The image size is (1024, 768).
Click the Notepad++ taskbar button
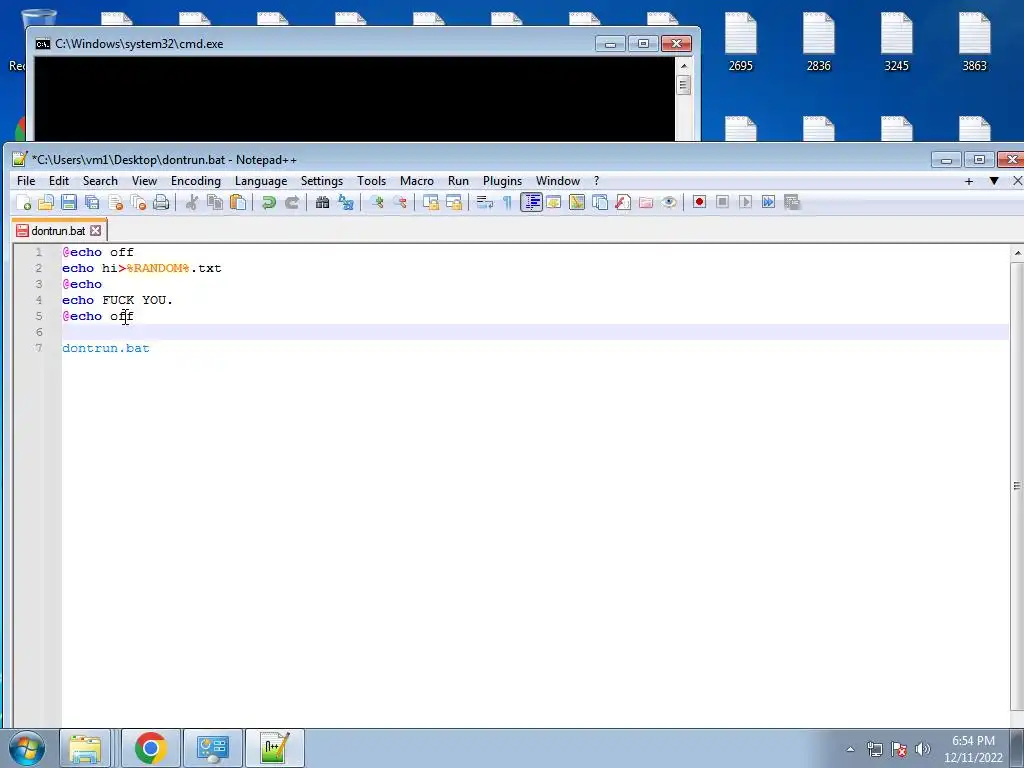[274, 748]
